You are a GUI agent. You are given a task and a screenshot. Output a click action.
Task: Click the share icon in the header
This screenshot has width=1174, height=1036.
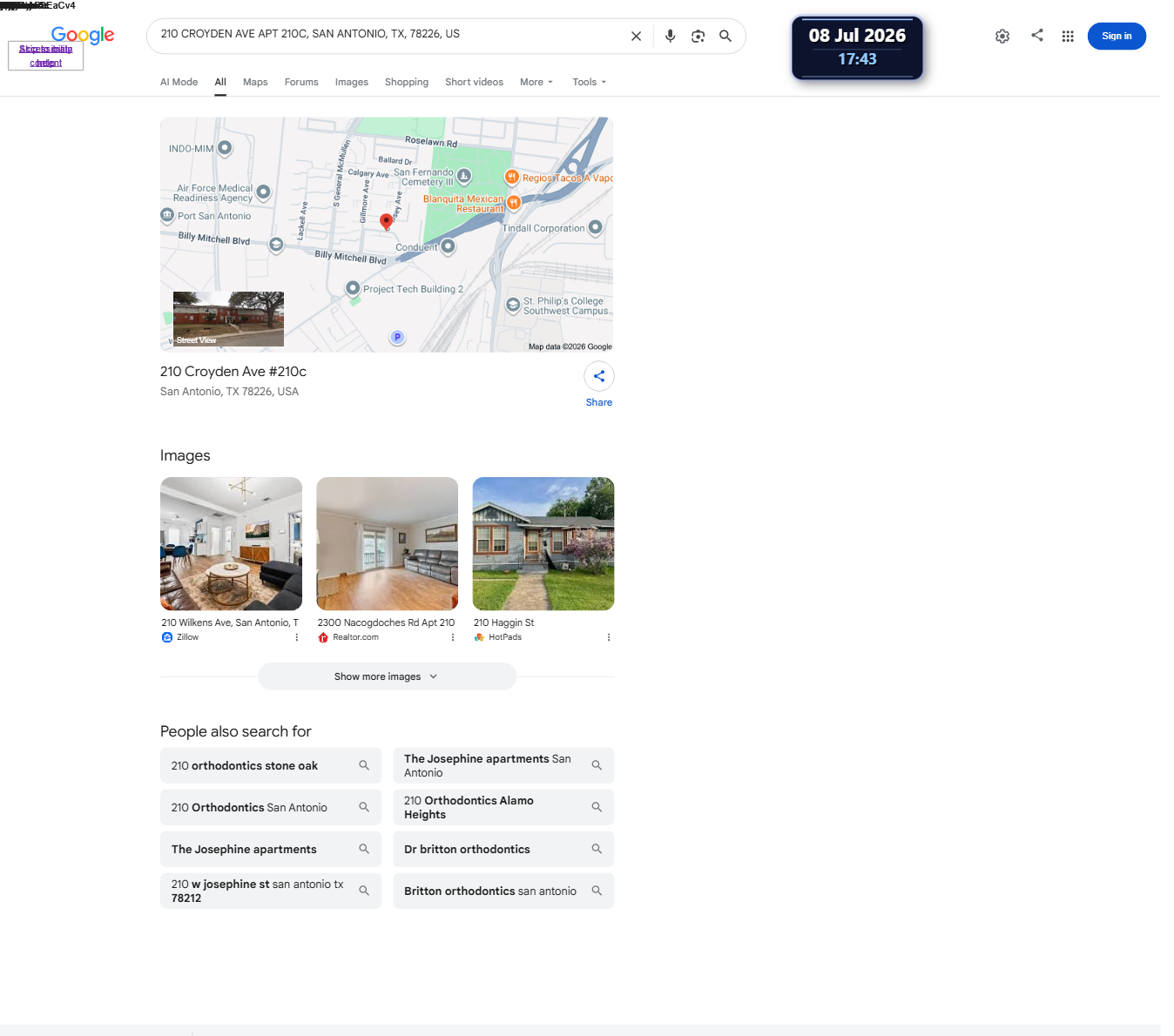[x=1036, y=36]
